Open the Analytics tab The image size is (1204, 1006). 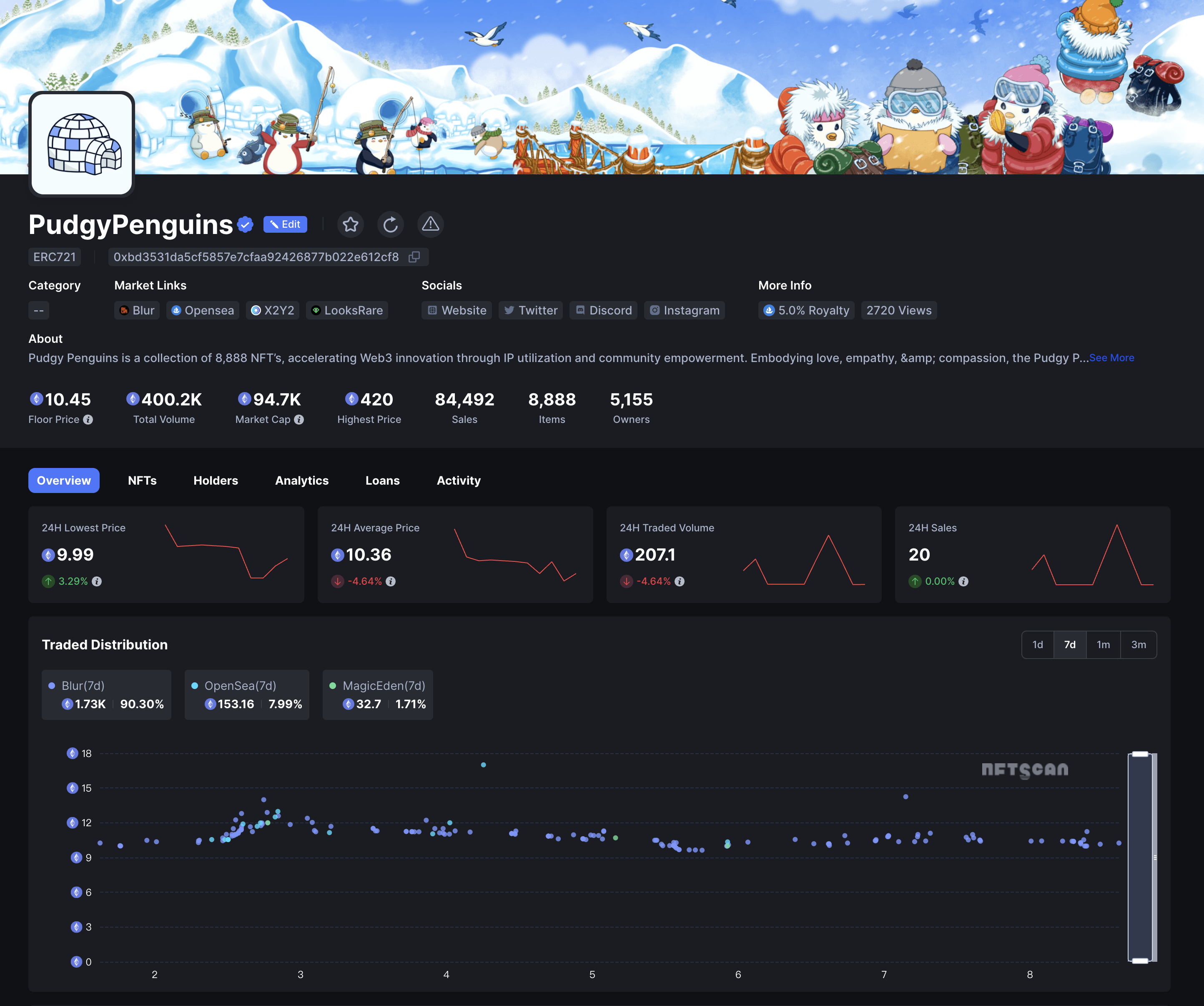(301, 480)
